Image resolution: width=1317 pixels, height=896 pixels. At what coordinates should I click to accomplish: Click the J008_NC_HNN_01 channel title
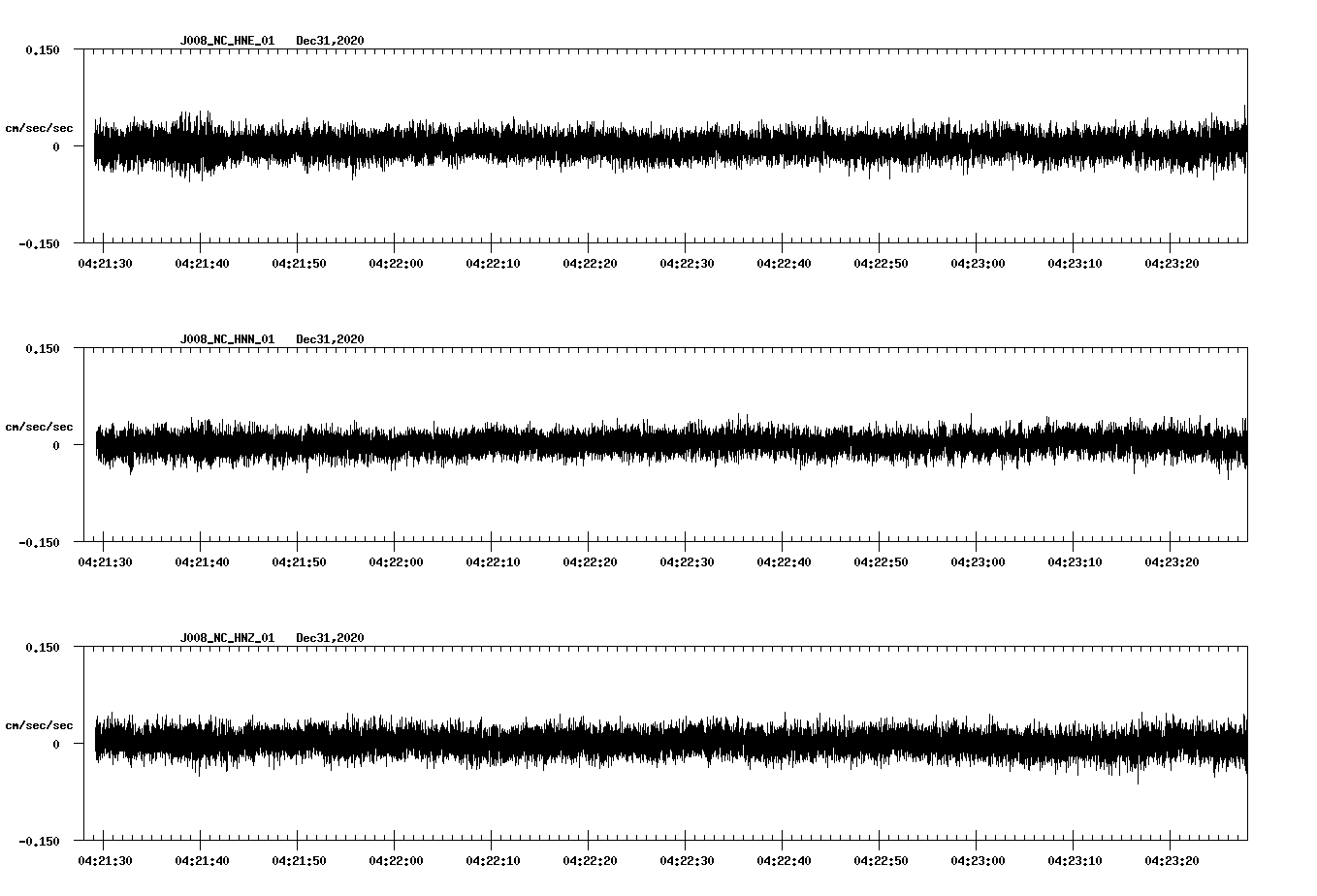[226, 339]
